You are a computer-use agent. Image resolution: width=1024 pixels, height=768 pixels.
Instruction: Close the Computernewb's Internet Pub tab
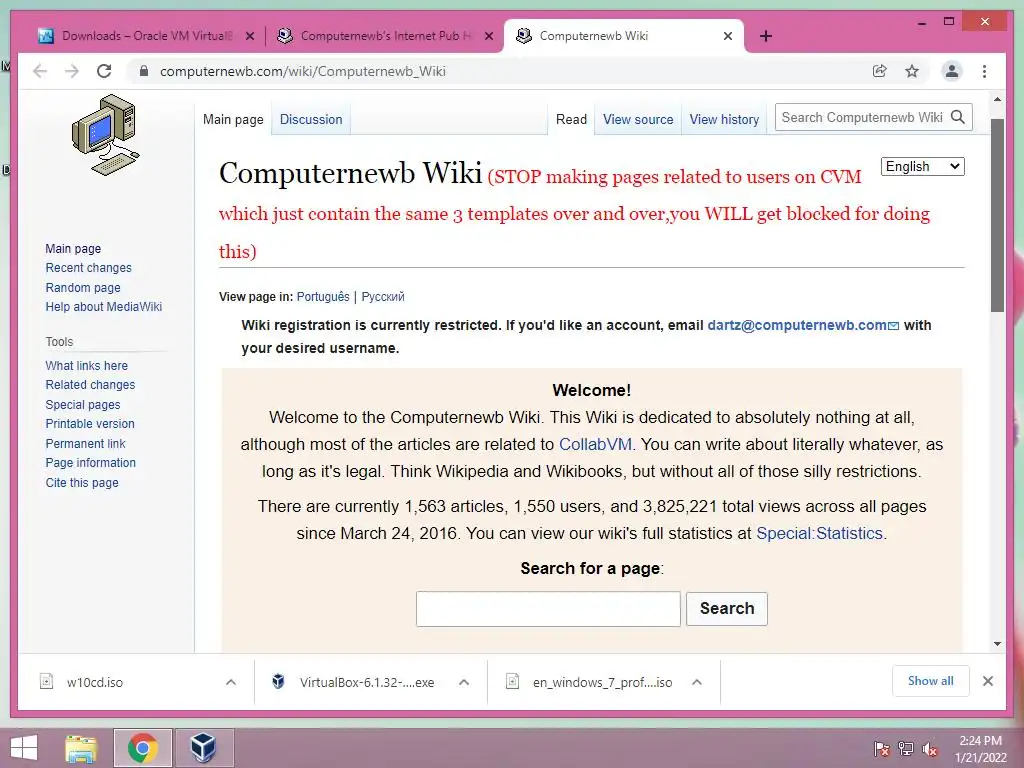(x=488, y=36)
